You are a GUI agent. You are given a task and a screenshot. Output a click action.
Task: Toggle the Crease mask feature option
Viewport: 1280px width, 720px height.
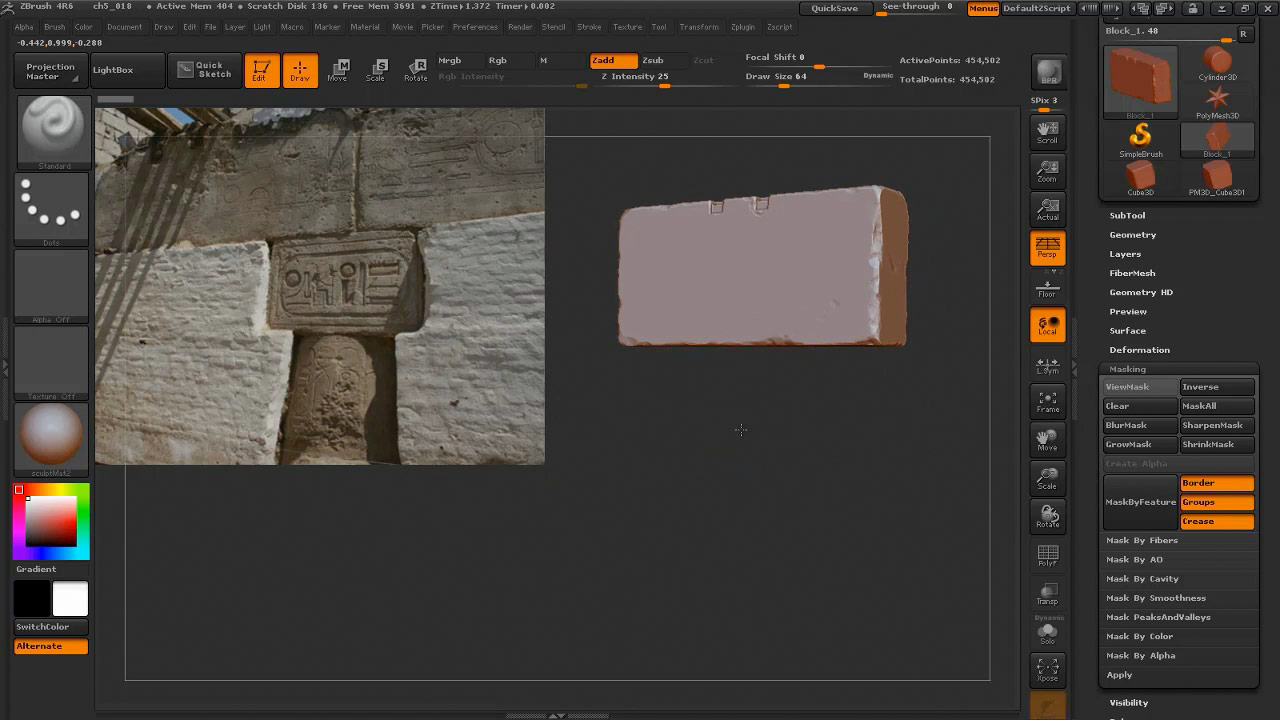(x=1216, y=521)
